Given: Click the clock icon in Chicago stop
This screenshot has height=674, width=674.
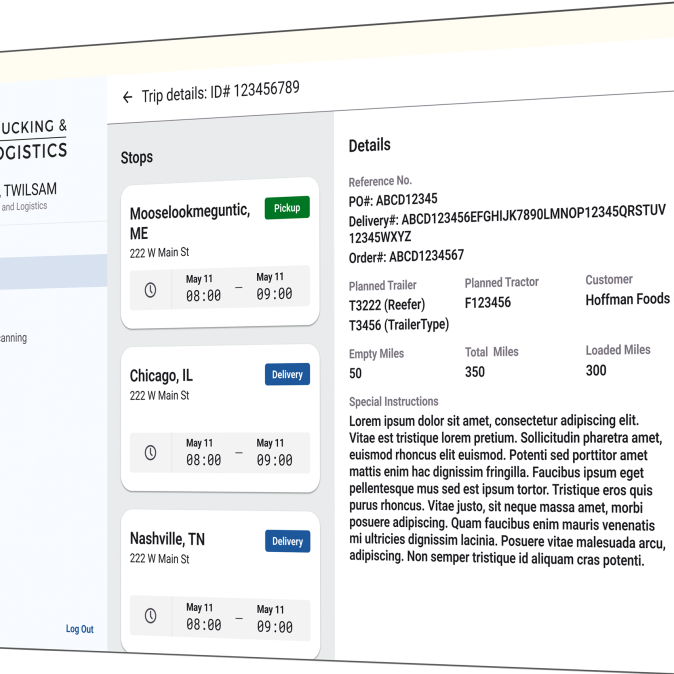Looking at the screenshot, I should (x=151, y=453).
